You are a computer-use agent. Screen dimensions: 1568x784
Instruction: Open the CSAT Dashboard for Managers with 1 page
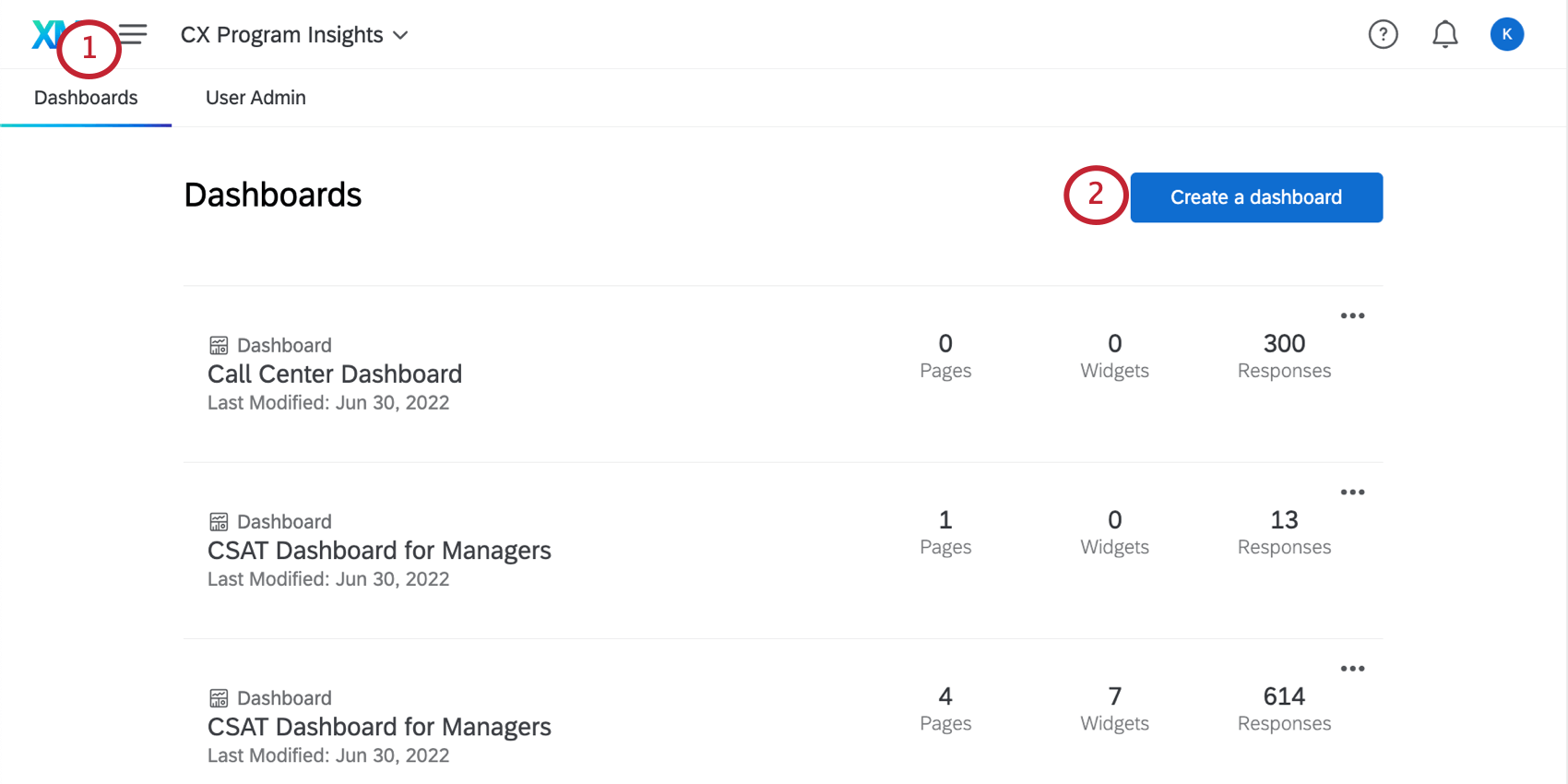coord(378,550)
